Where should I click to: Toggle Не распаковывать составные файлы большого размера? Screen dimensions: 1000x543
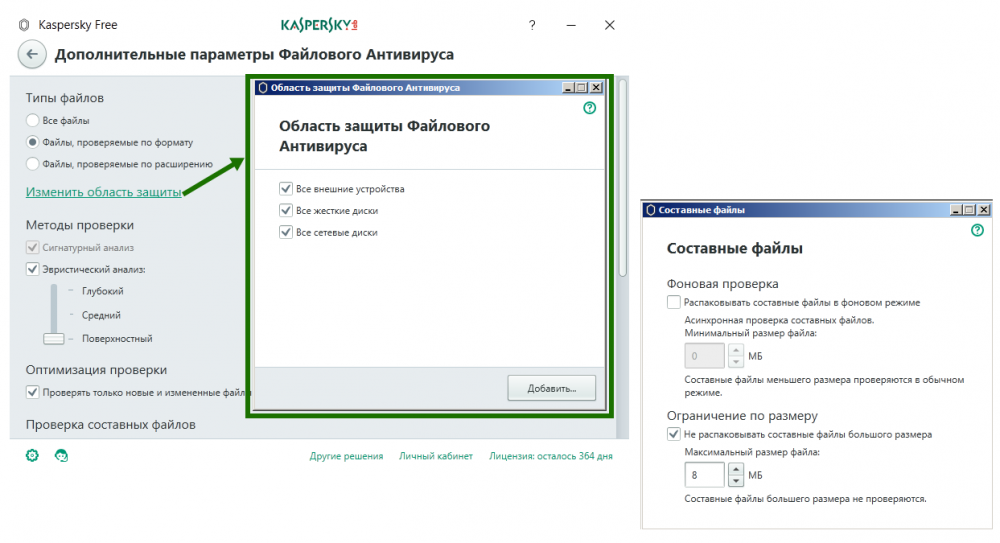pos(673,434)
